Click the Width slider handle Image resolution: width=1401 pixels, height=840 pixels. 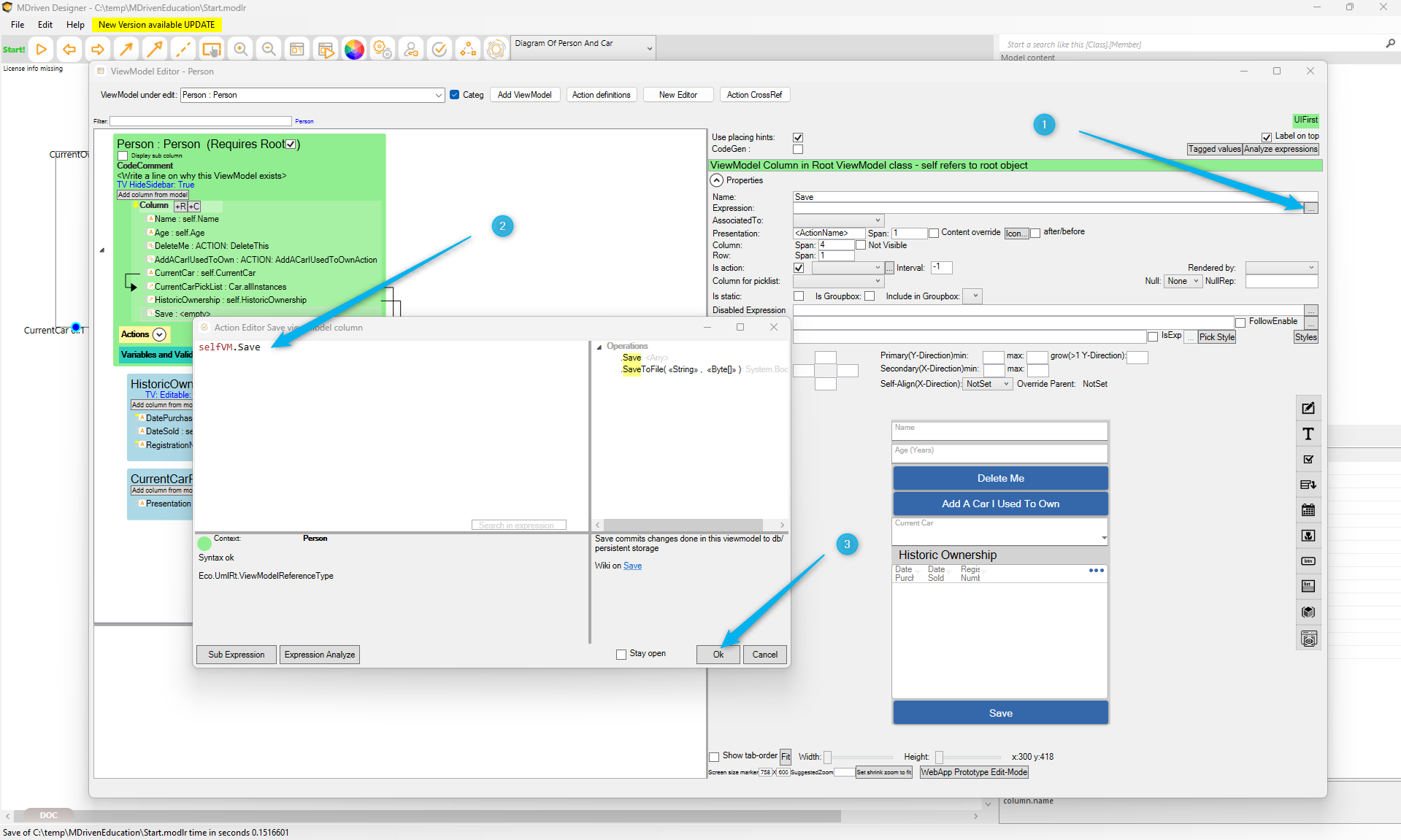[827, 758]
